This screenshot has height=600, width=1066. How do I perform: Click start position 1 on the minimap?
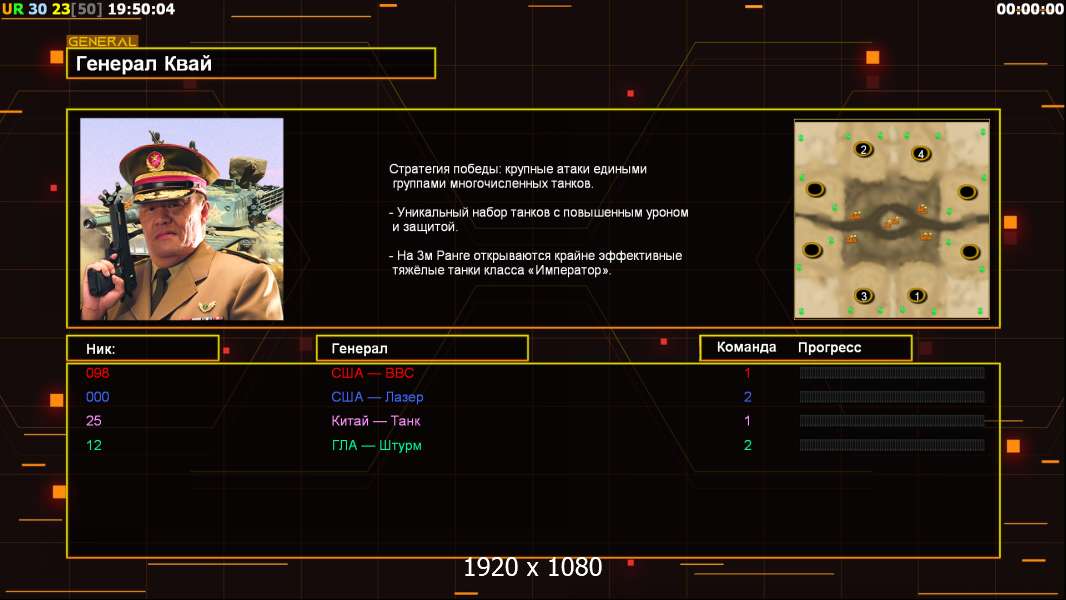(x=916, y=295)
